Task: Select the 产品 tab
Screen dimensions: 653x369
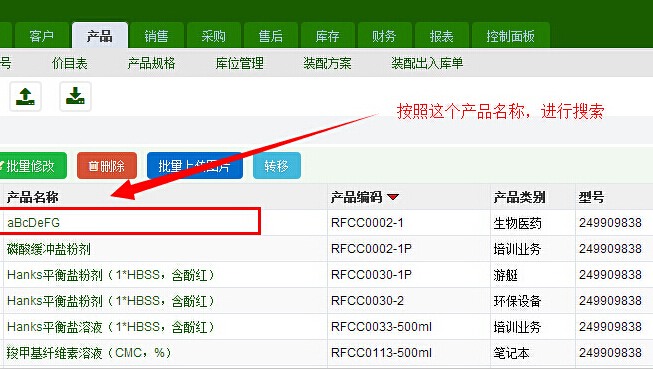Action: click(100, 36)
